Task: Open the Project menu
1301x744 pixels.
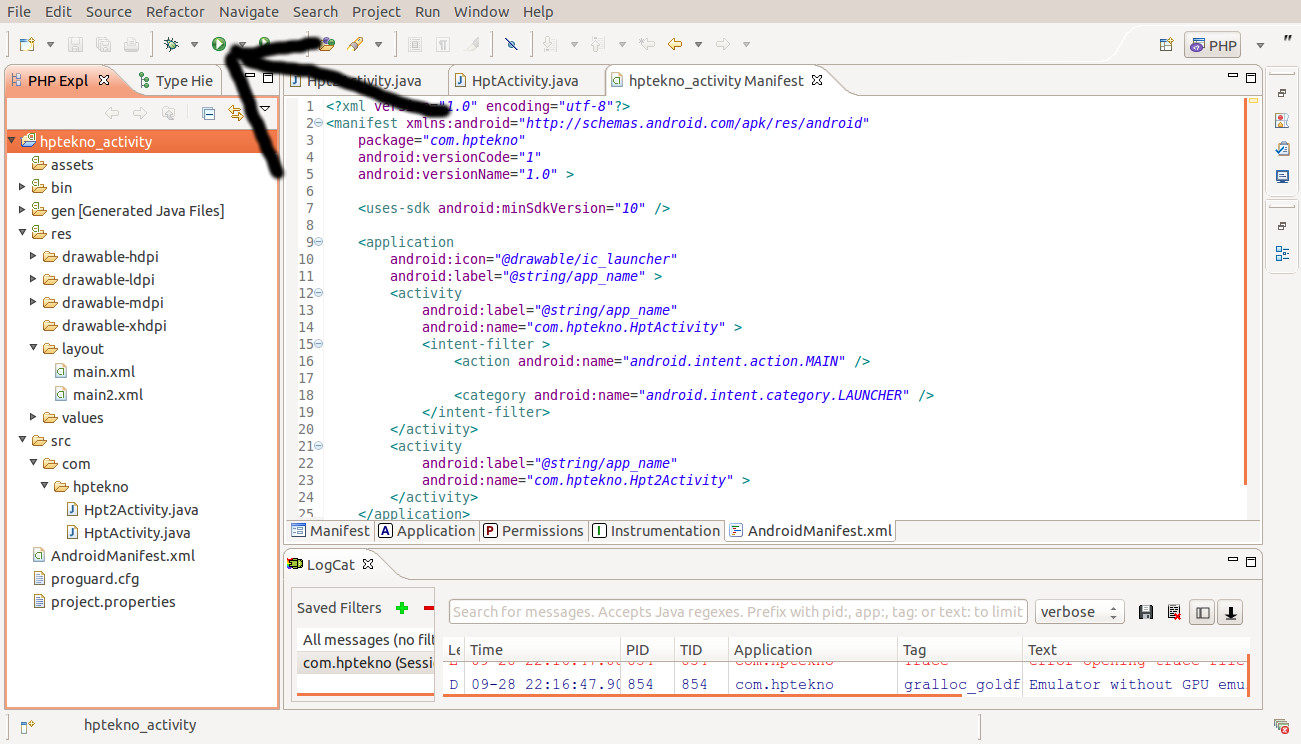Action: [x=376, y=12]
